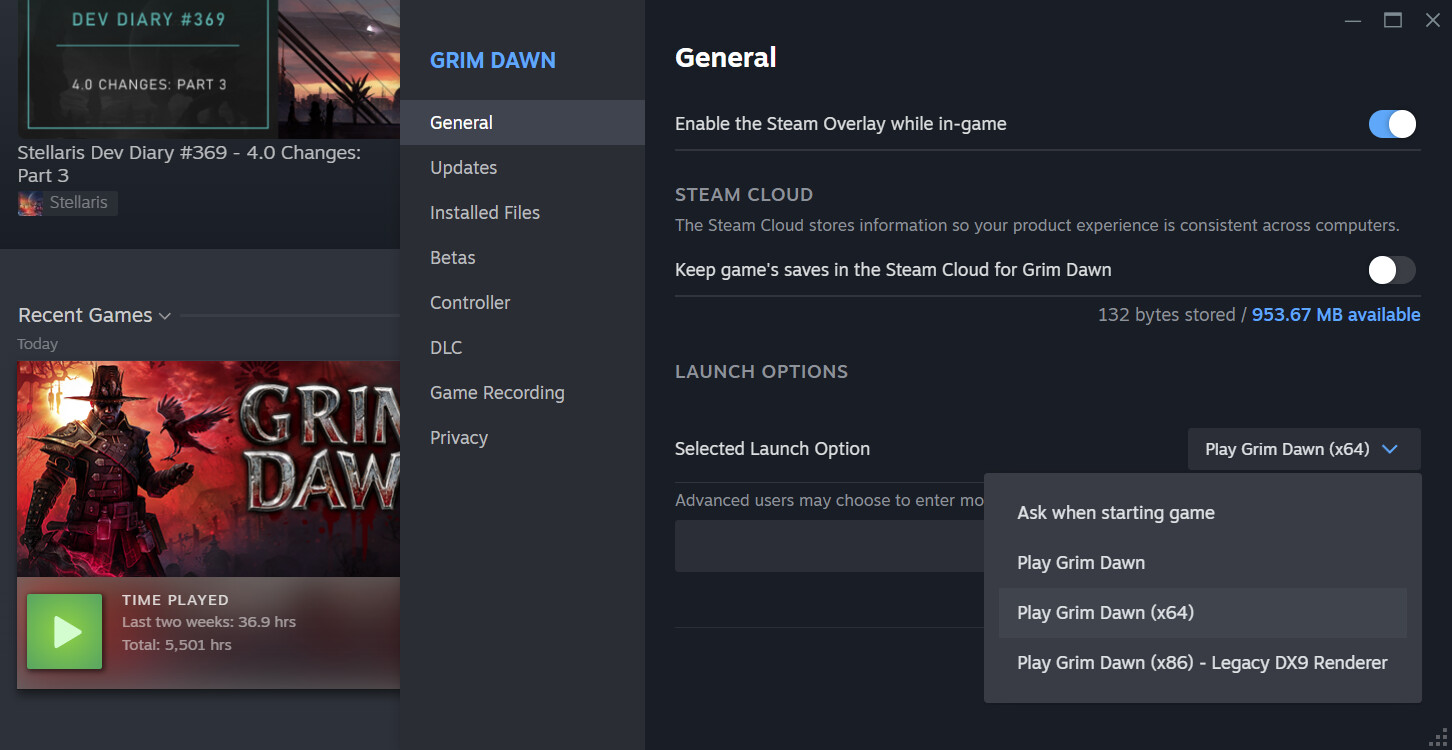Close the Grim Dawn properties window
The image size is (1452, 750).
point(1432,20)
